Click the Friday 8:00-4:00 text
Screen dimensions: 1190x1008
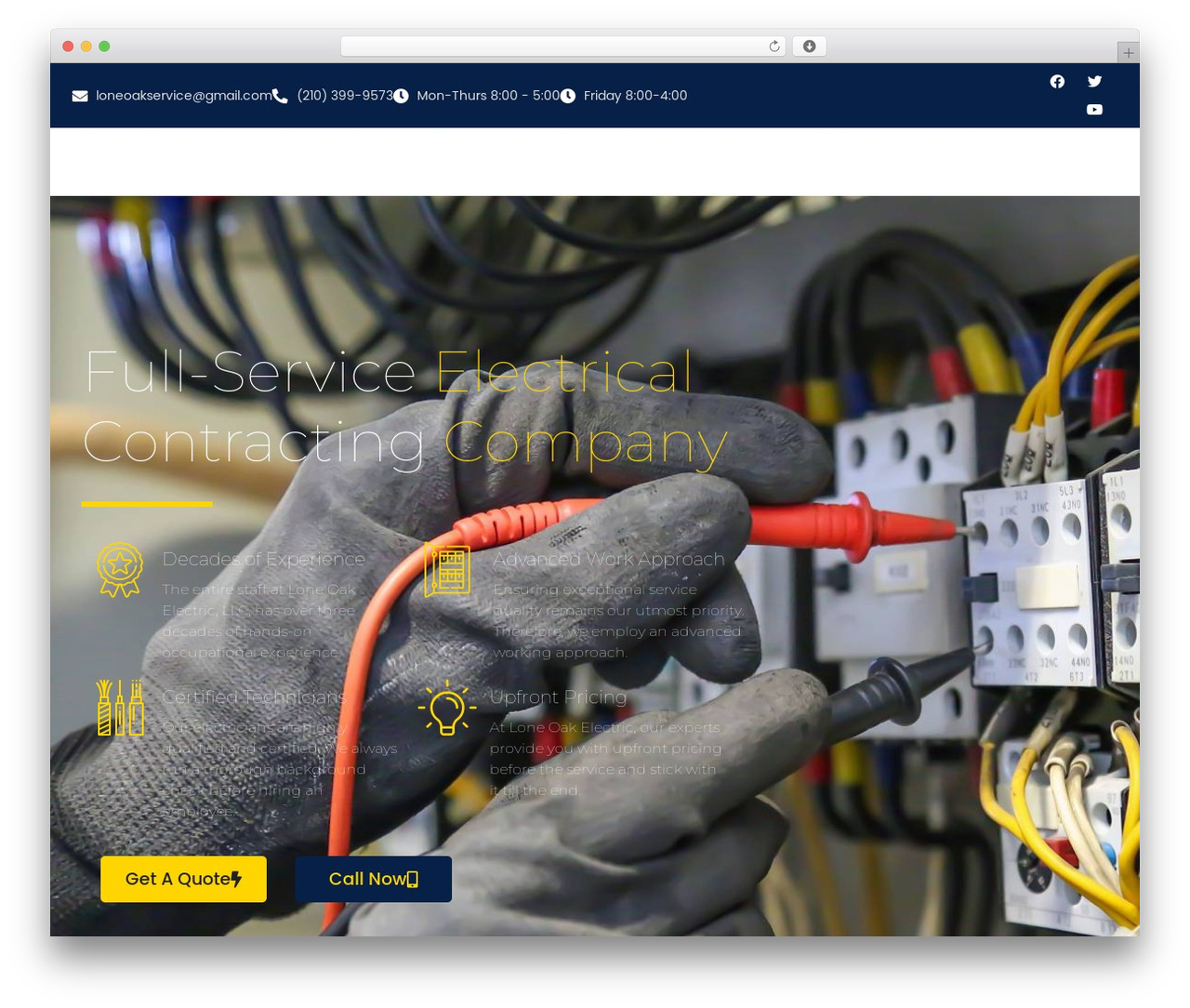(x=636, y=96)
